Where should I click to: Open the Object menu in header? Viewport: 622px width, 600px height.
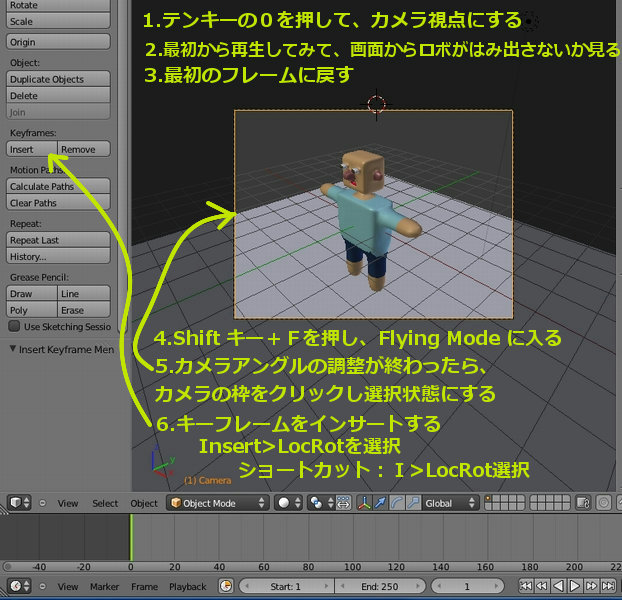click(x=144, y=503)
